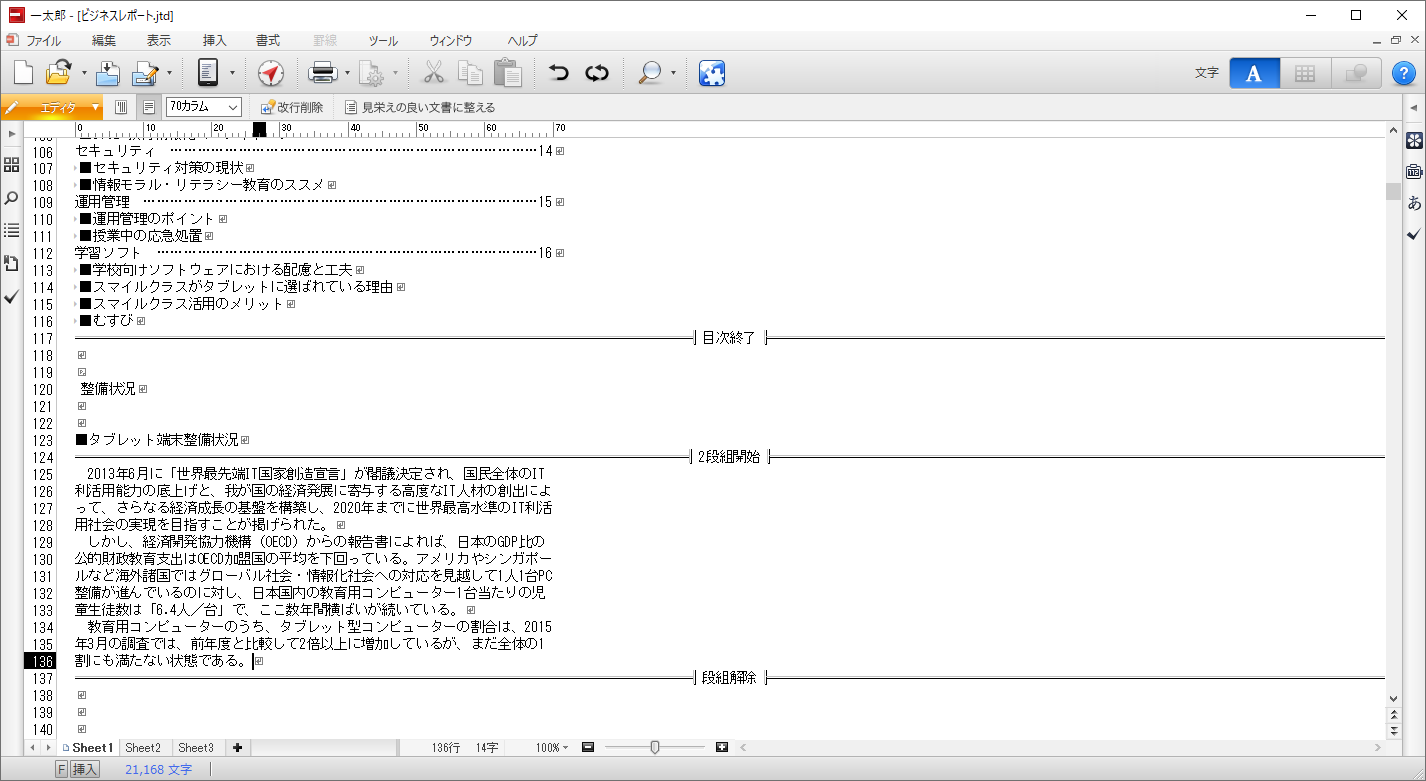Click the save-as pencil folder icon
This screenshot has width=1426, height=781.
pos(146,73)
